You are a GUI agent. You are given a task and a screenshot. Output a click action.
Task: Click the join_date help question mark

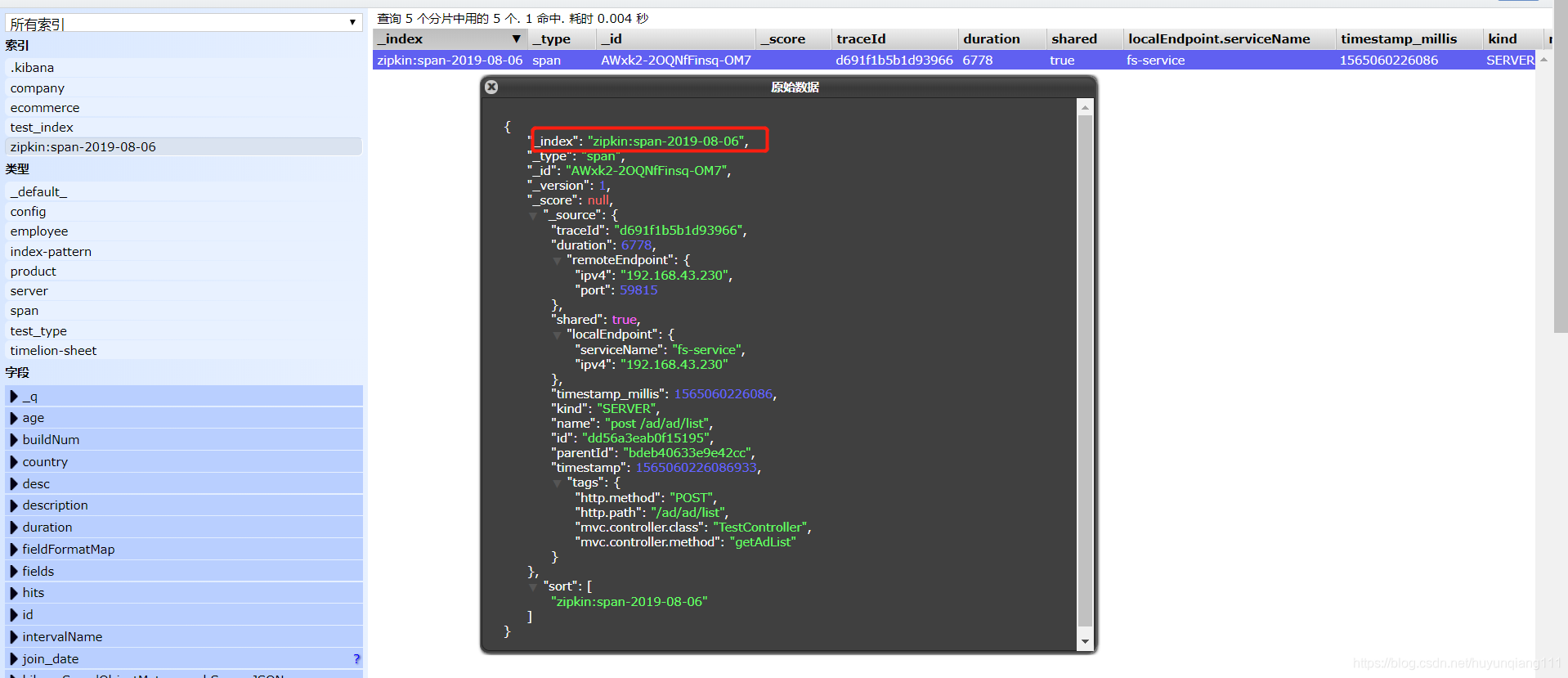pyautogui.click(x=356, y=659)
